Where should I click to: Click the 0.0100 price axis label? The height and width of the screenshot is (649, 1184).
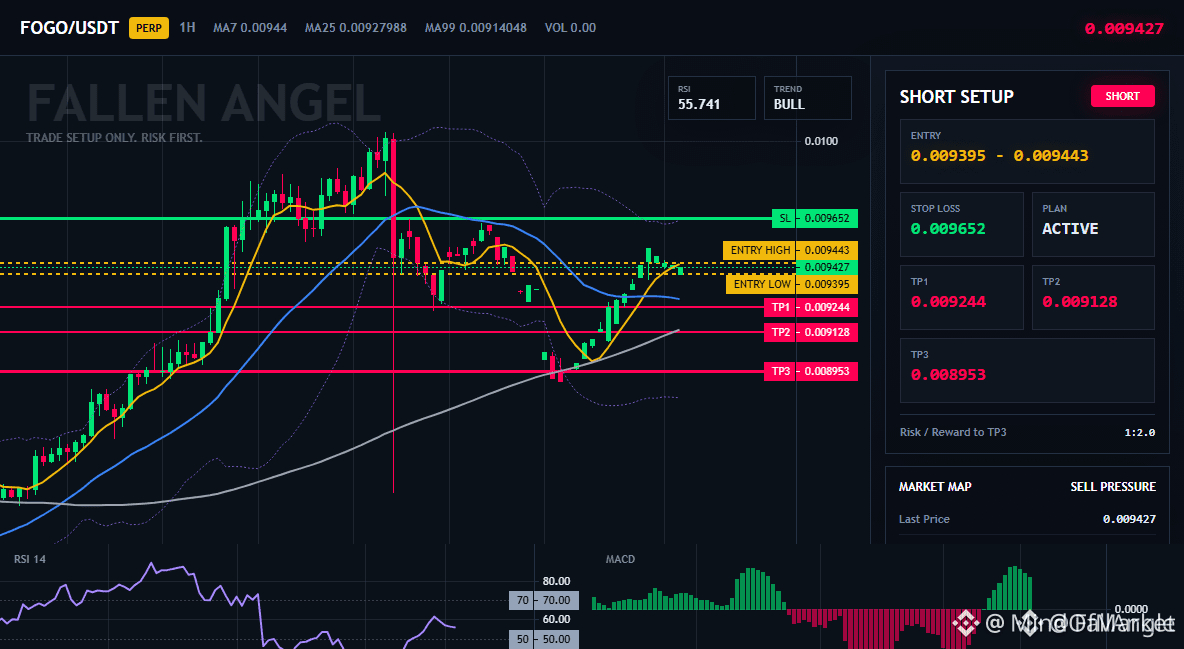(821, 141)
